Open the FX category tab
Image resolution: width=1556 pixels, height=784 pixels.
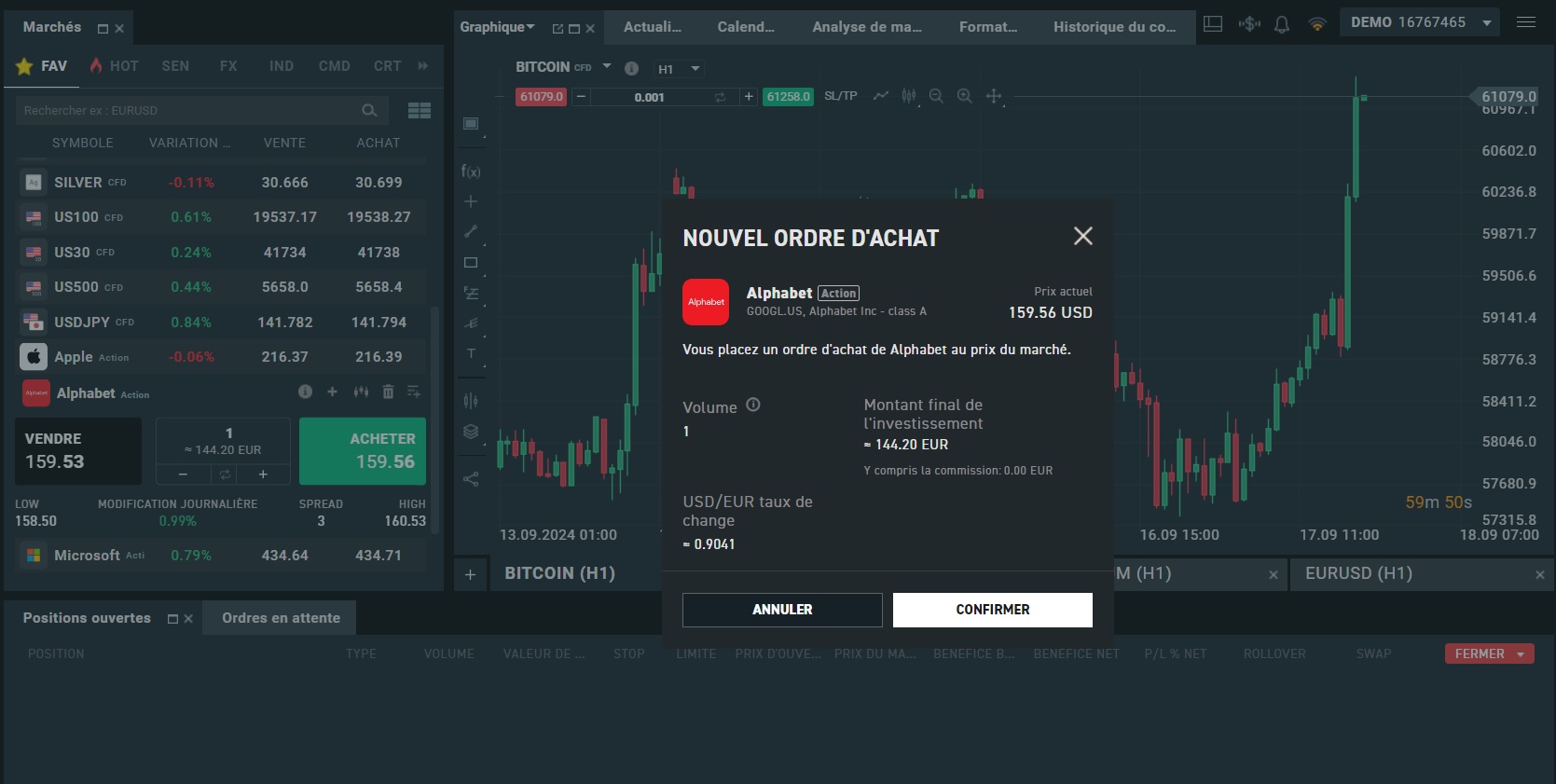pyautogui.click(x=228, y=66)
